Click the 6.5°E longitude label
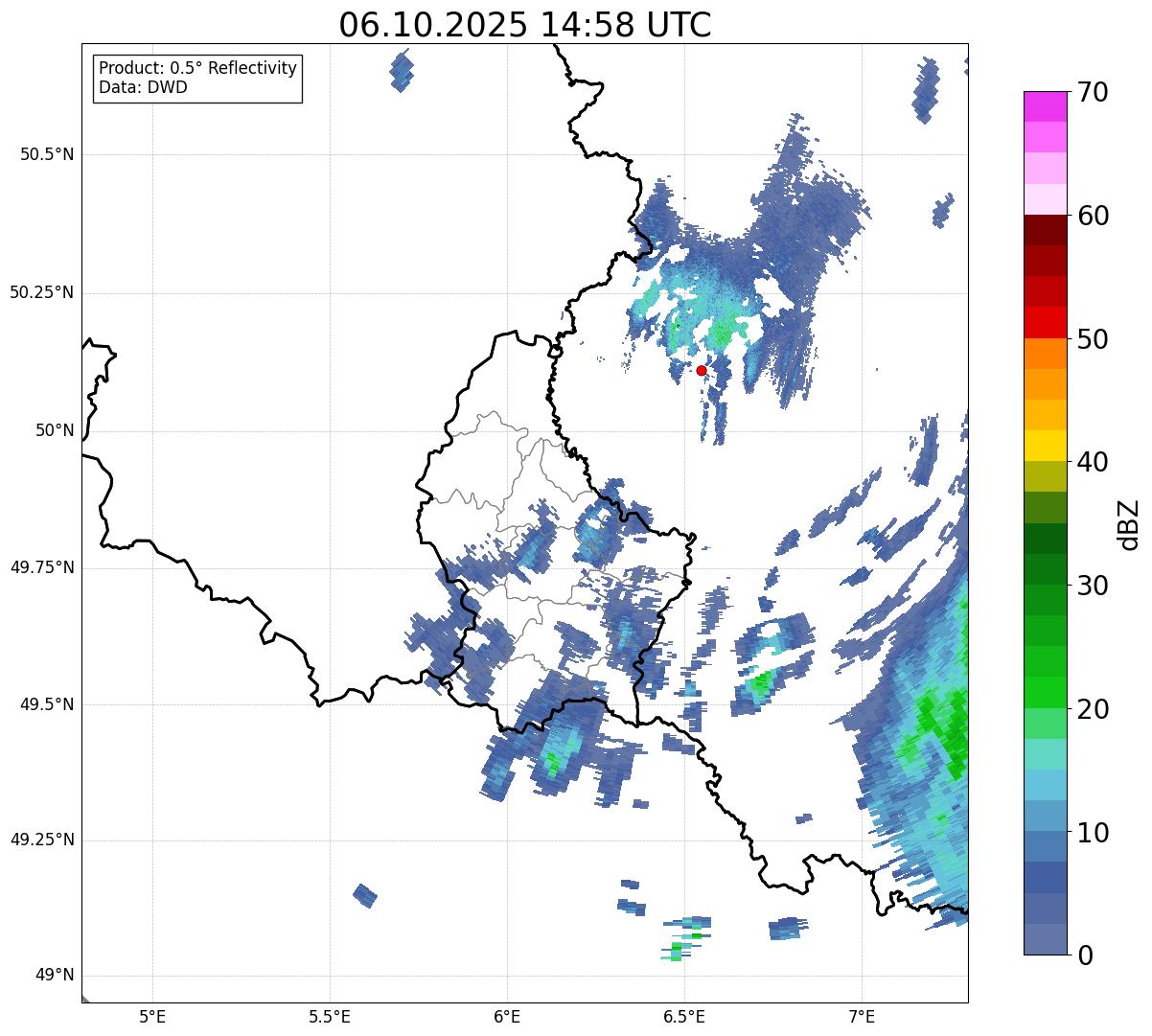The image size is (1152, 1036). (684, 1017)
